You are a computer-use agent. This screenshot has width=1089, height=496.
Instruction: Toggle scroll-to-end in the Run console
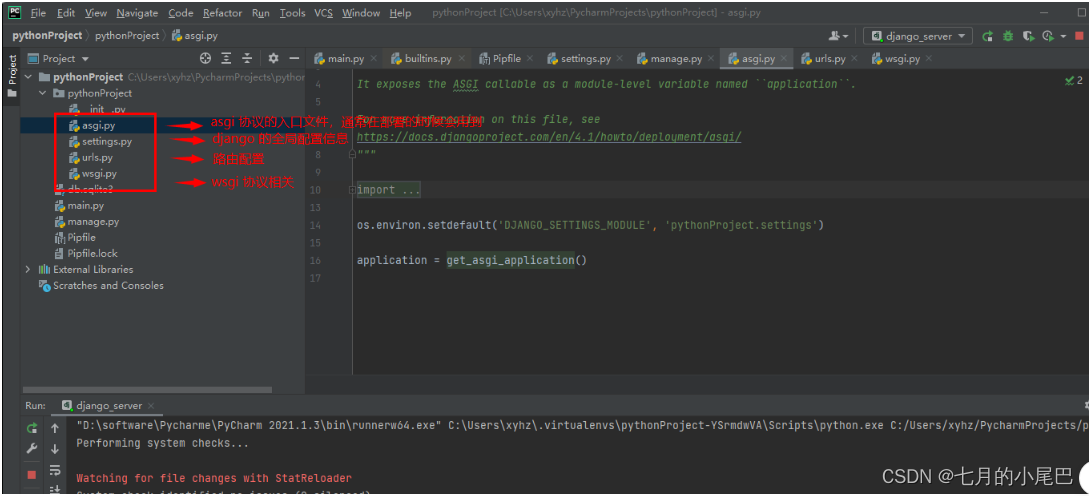click(55, 490)
